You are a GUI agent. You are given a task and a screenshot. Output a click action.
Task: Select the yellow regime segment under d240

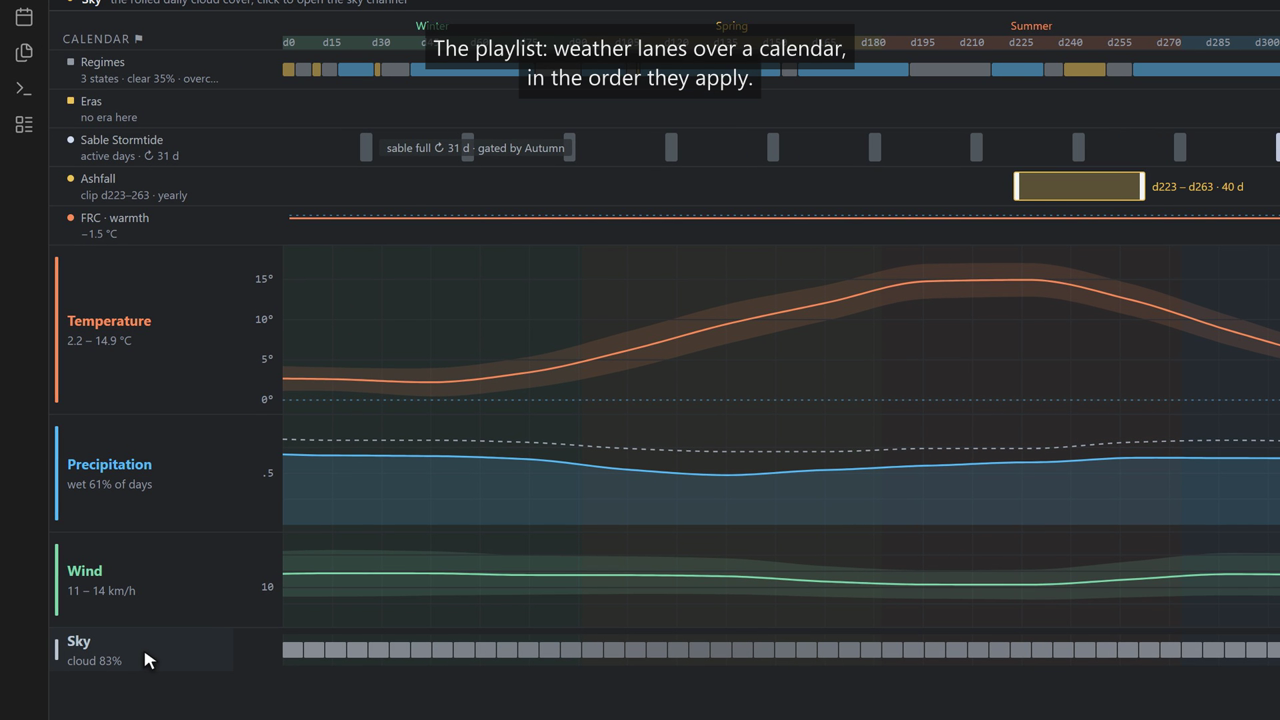click(1084, 70)
